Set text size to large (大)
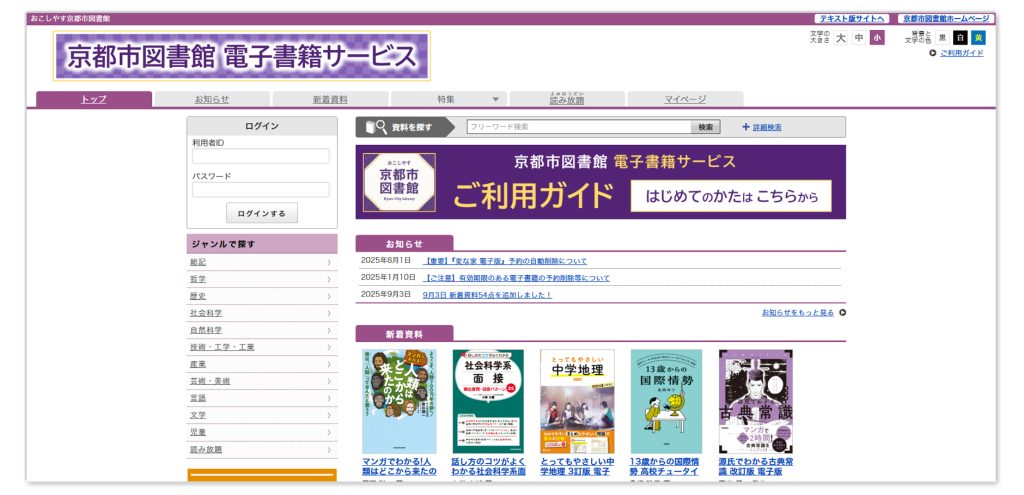The height and width of the screenshot is (495, 1024). (x=841, y=38)
